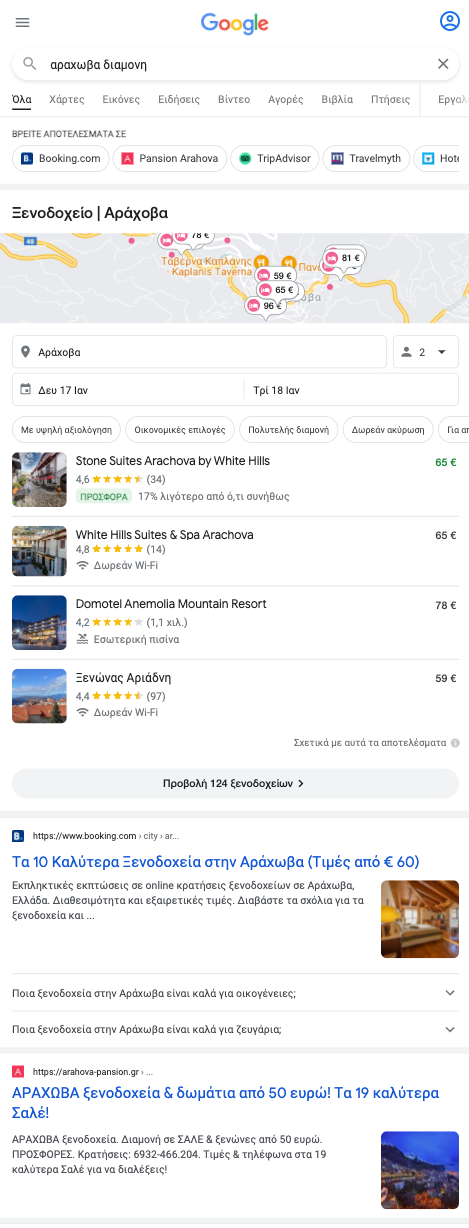
Task: Clear the search query with the X icon
Action: coord(443,64)
